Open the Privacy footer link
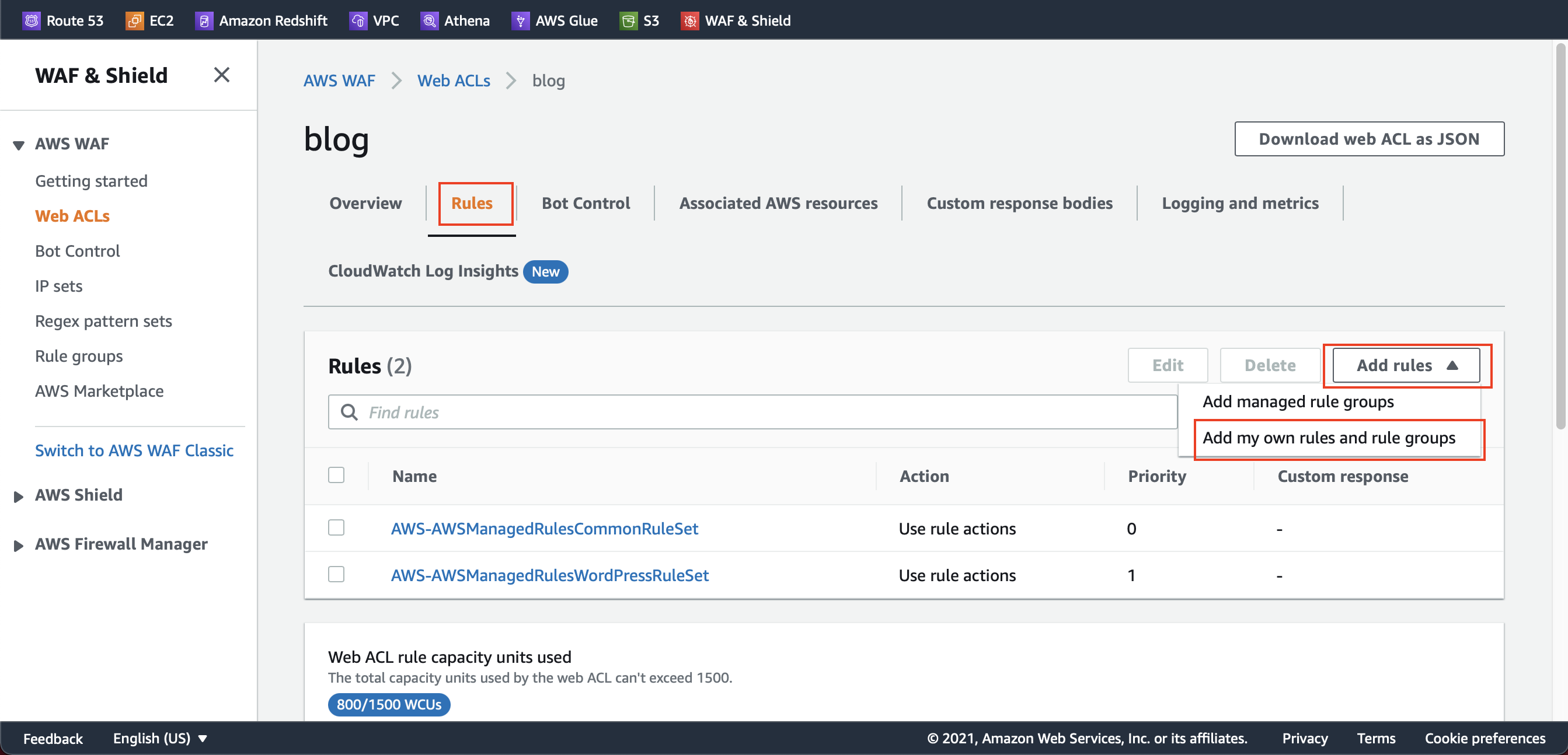The height and width of the screenshot is (755, 1568). 1305,738
